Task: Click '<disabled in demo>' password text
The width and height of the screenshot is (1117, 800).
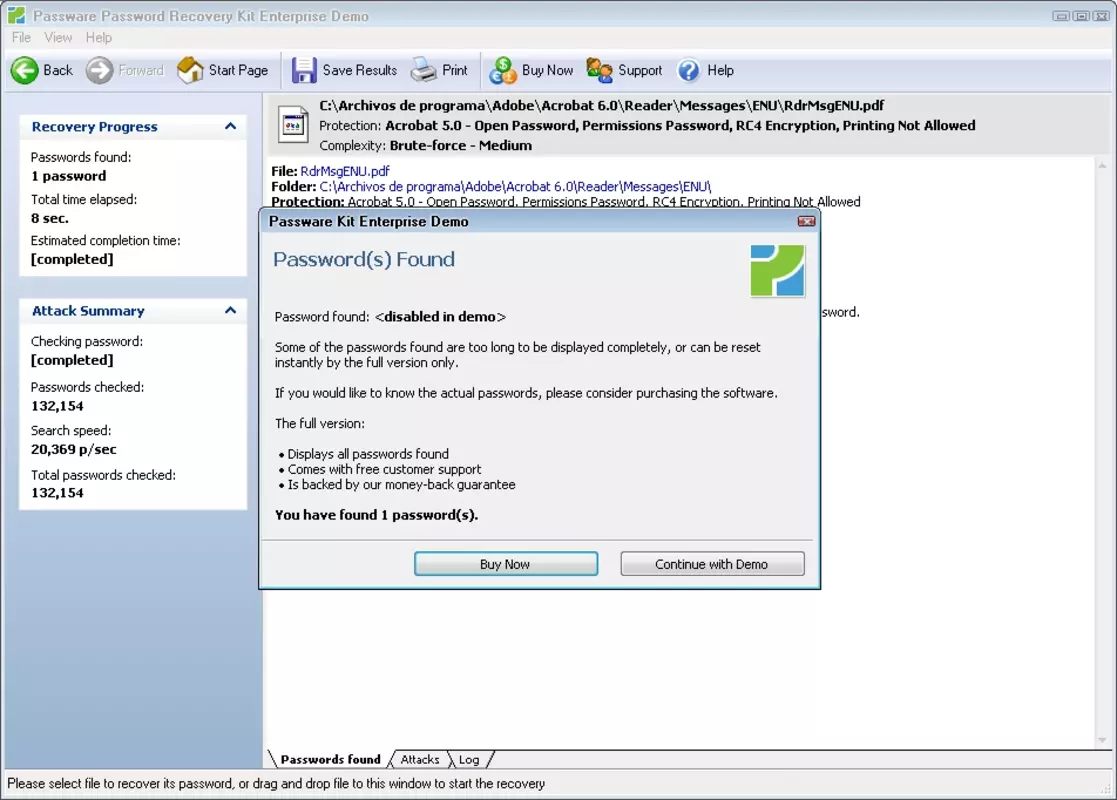Action: (x=440, y=316)
